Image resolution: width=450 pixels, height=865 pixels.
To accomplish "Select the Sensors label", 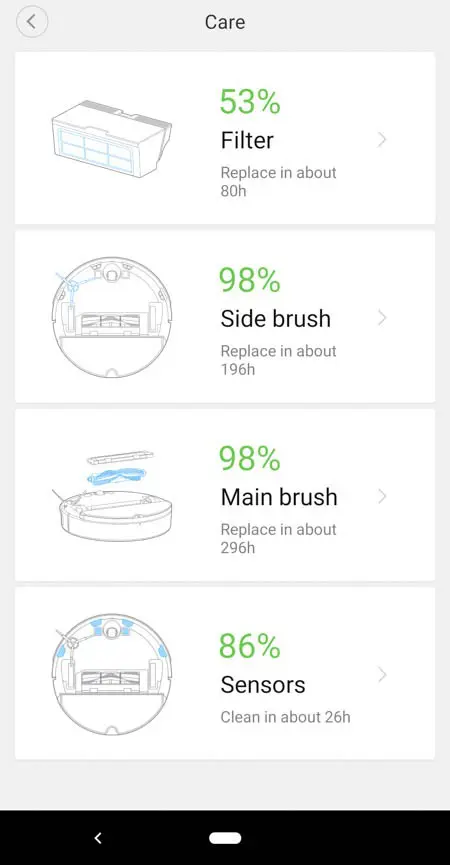I will tap(263, 685).
